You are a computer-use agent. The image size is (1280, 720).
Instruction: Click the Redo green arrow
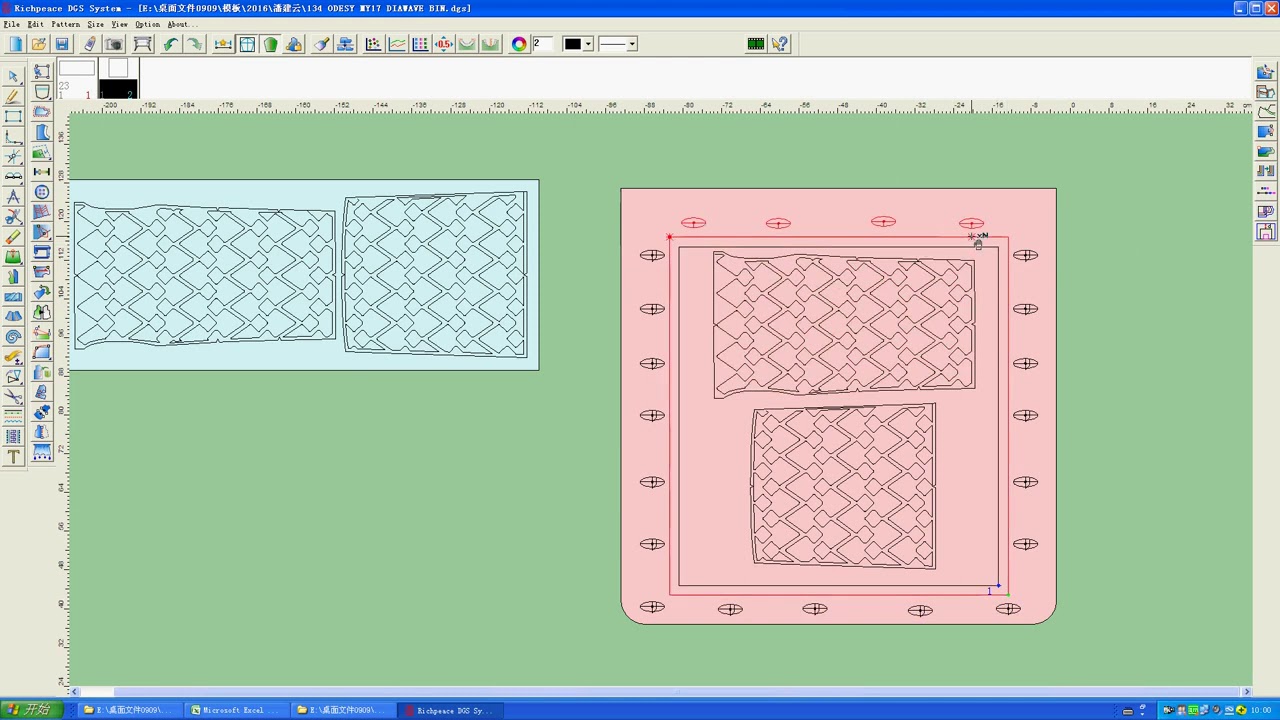[x=194, y=44]
